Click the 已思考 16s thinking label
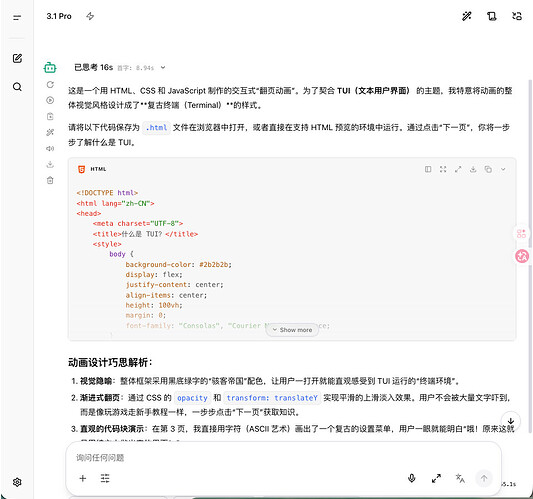This screenshot has width=533, height=499. tap(93, 67)
